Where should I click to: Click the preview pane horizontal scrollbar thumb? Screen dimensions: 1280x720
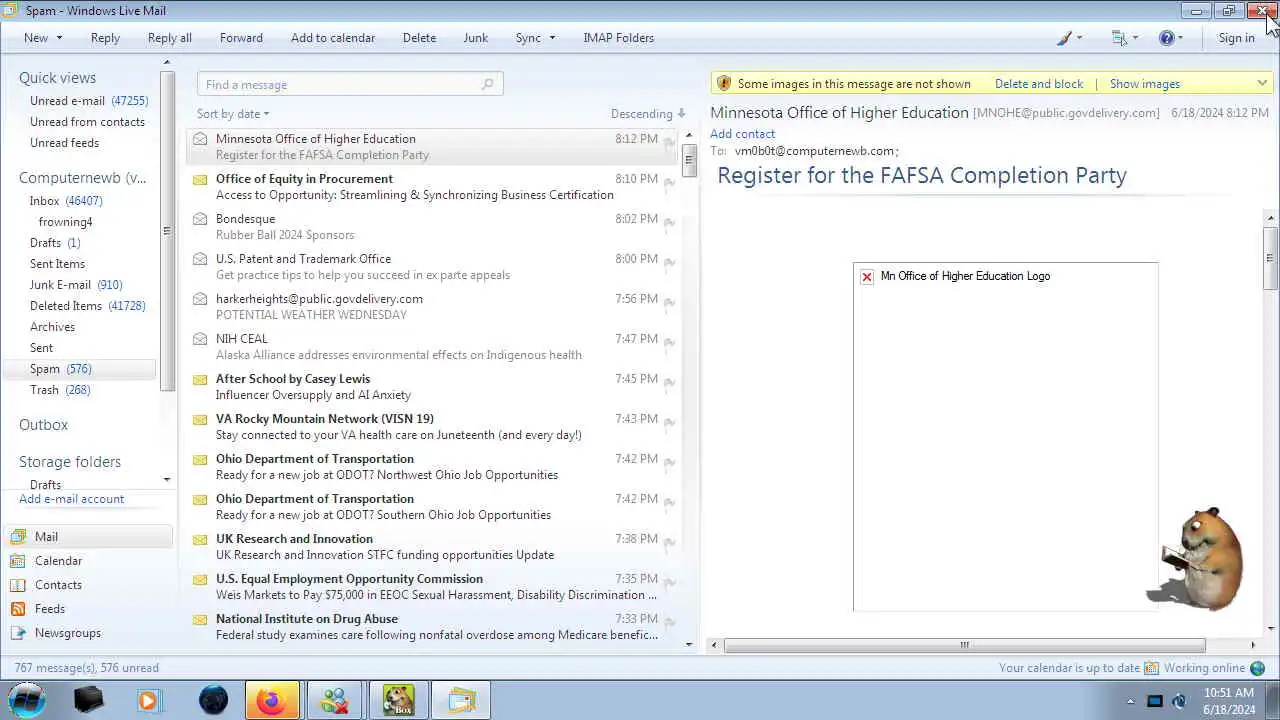coord(964,645)
